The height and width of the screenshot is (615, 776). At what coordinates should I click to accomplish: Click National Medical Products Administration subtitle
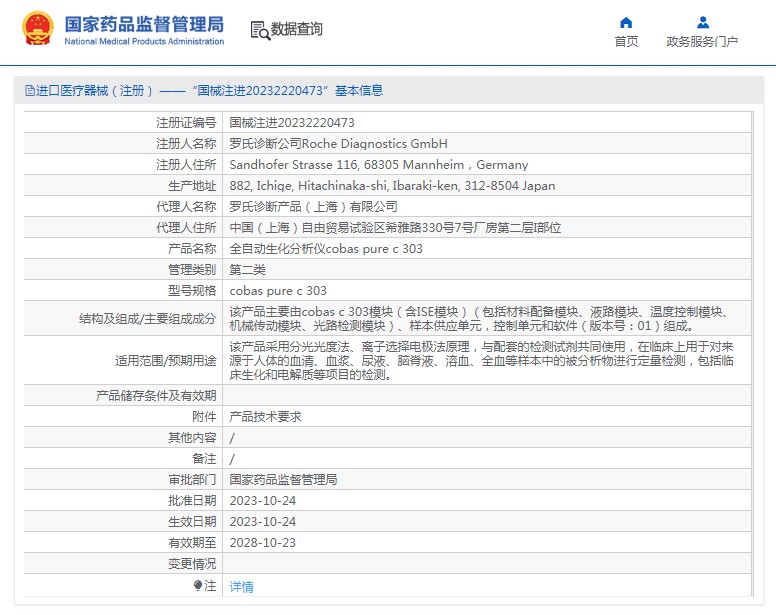pos(144,42)
